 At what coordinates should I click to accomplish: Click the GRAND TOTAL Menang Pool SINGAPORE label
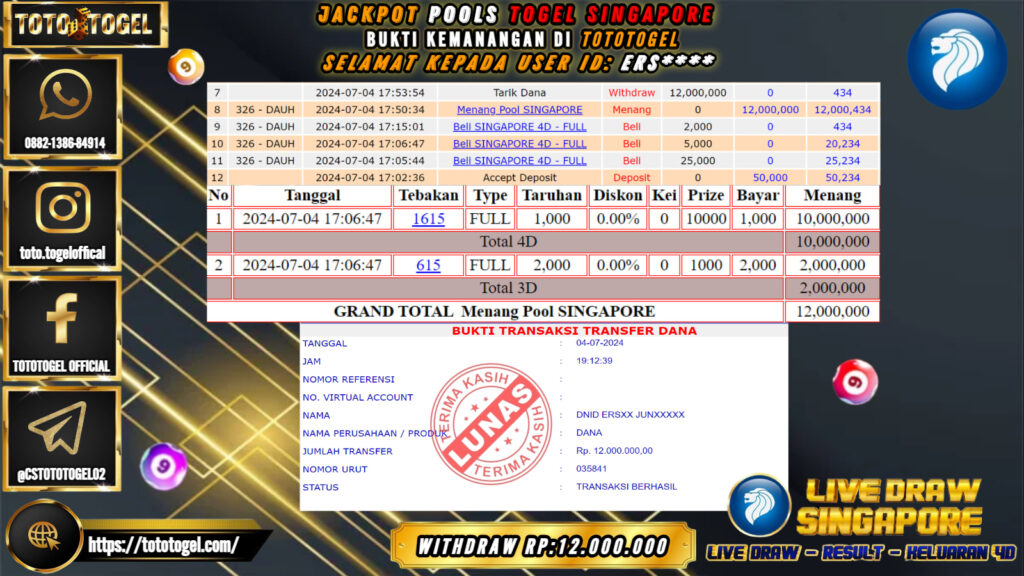(x=494, y=312)
